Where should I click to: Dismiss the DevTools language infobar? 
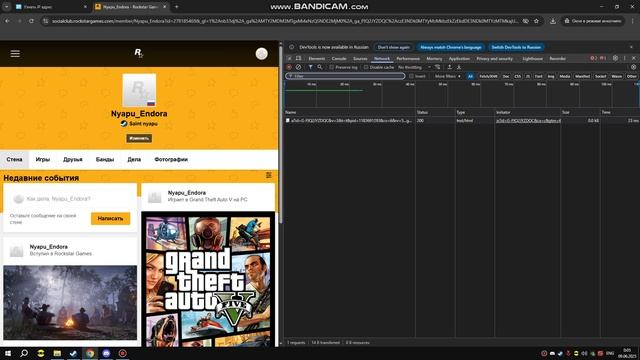coord(631,47)
